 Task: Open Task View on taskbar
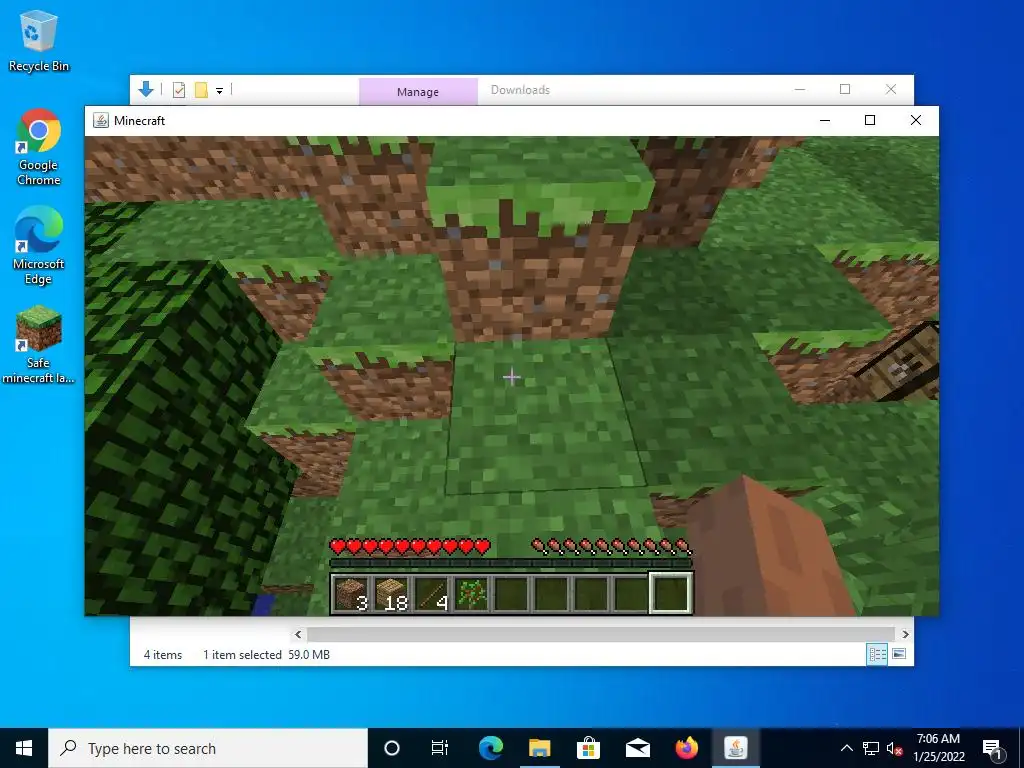tap(440, 748)
